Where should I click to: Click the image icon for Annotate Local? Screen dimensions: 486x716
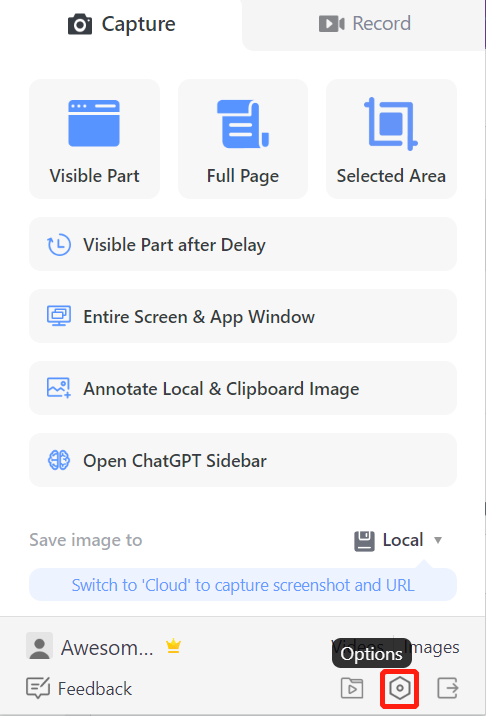coord(59,388)
